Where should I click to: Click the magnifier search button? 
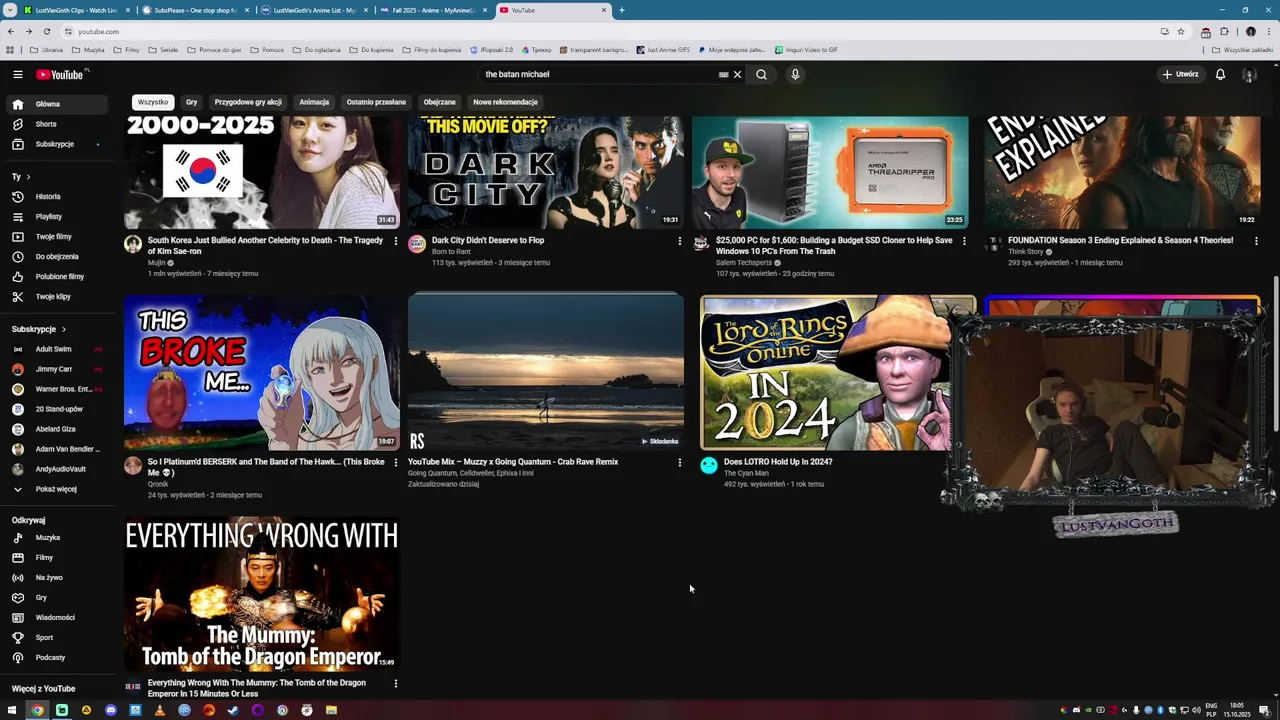pos(761,74)
